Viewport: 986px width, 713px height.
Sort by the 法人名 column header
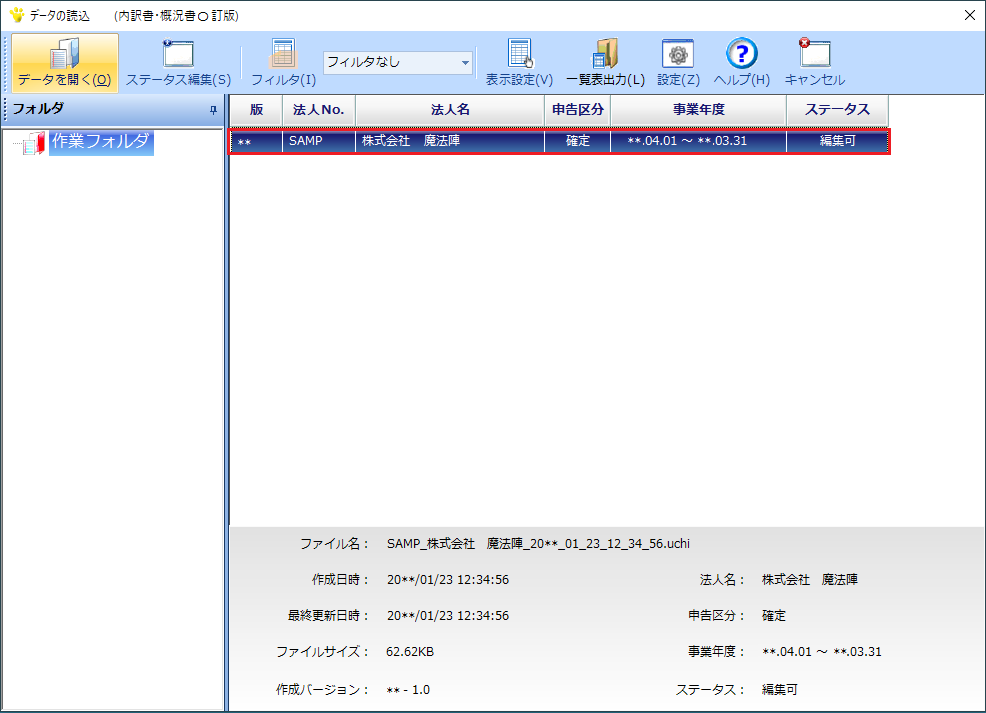click(x=450, y=110)
